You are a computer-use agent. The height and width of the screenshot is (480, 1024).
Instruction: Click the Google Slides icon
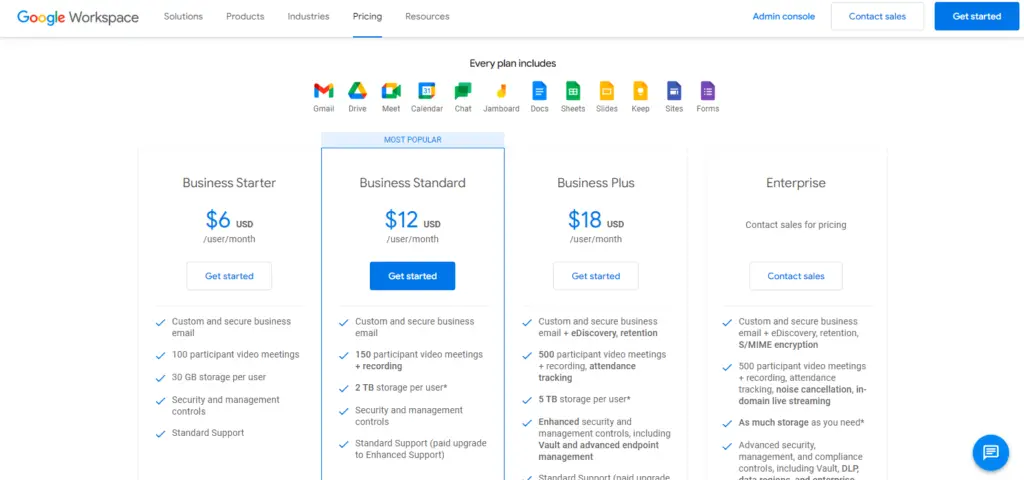point(607,91)
